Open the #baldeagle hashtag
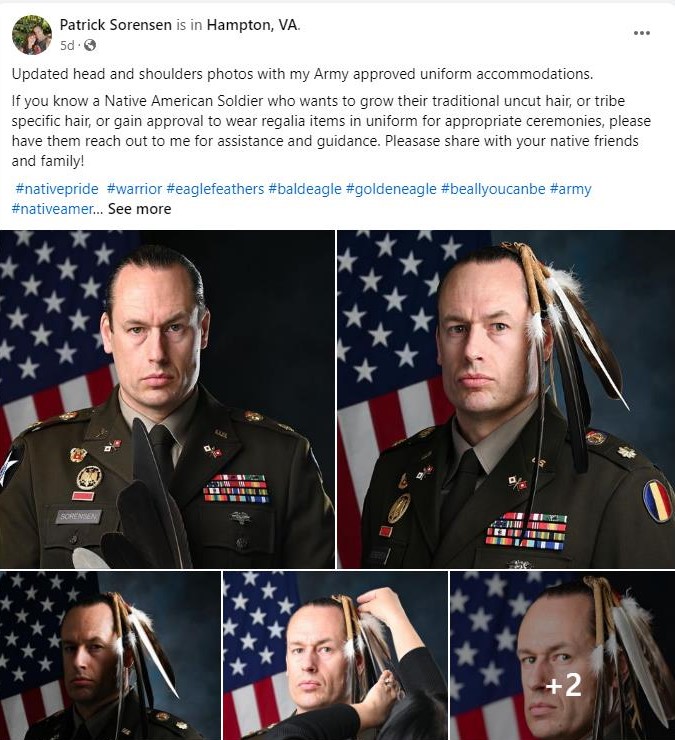This screenshot has width=675, height=740. click(x=305, y=189)
